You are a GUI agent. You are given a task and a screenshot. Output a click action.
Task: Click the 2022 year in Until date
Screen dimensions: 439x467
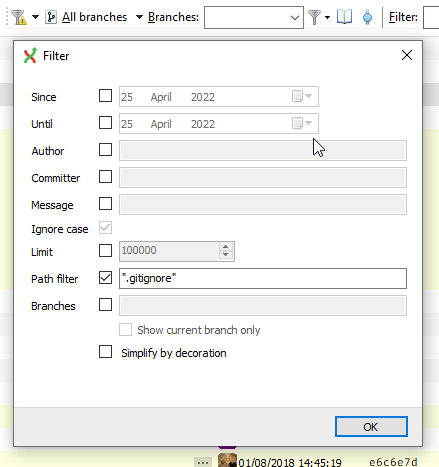(203, 124)
